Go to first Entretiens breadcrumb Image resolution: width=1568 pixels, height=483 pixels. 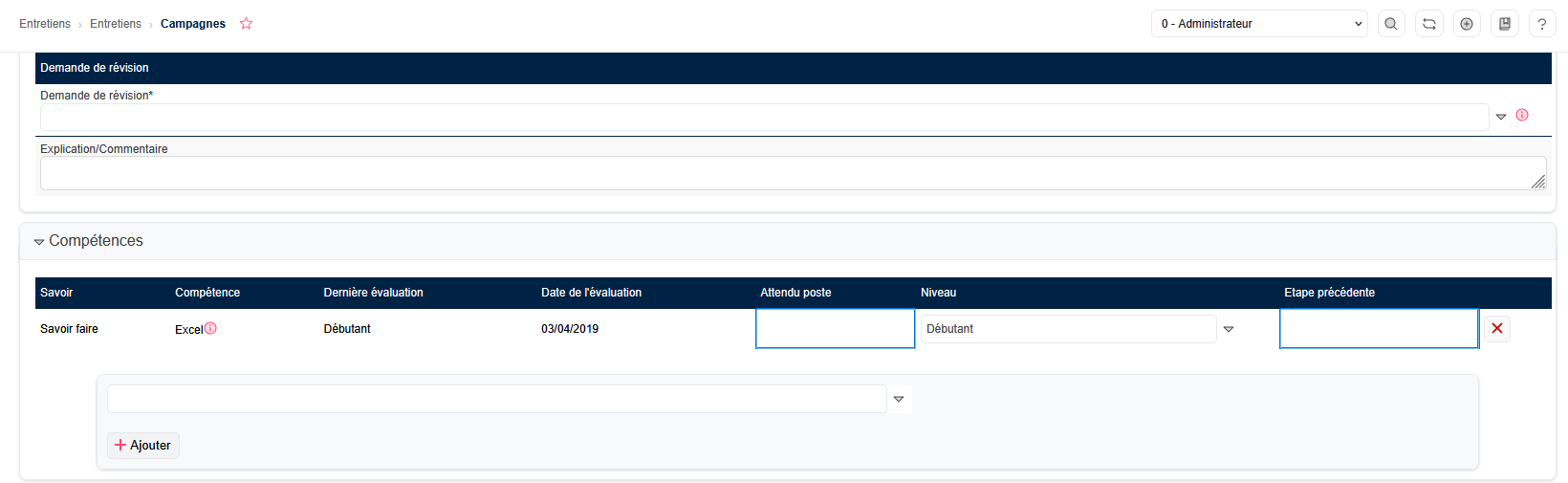pyautogui.click(x=45, y=24)
